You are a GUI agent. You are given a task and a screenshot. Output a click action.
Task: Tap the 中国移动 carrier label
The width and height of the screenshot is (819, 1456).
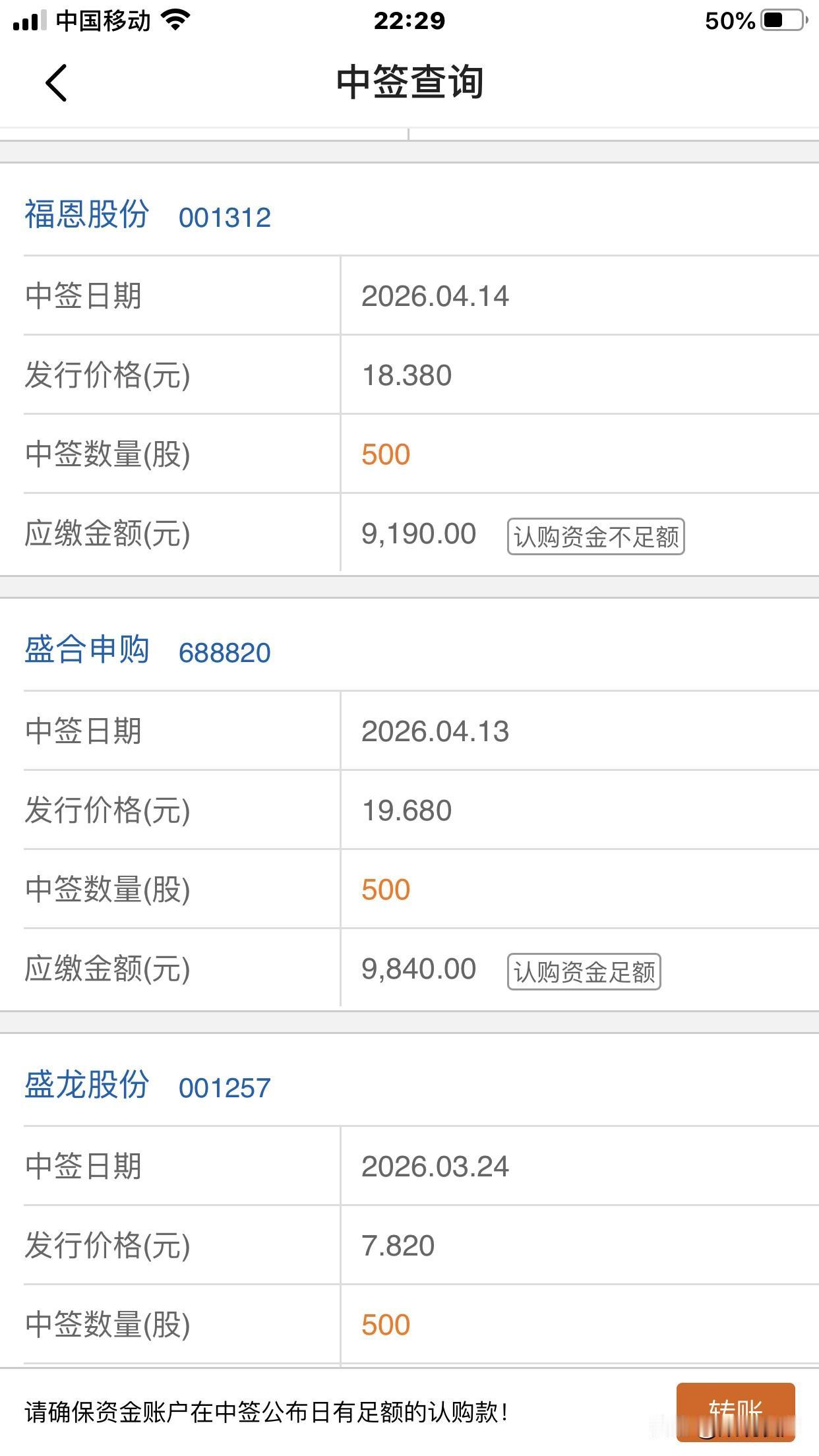(106, 20)
